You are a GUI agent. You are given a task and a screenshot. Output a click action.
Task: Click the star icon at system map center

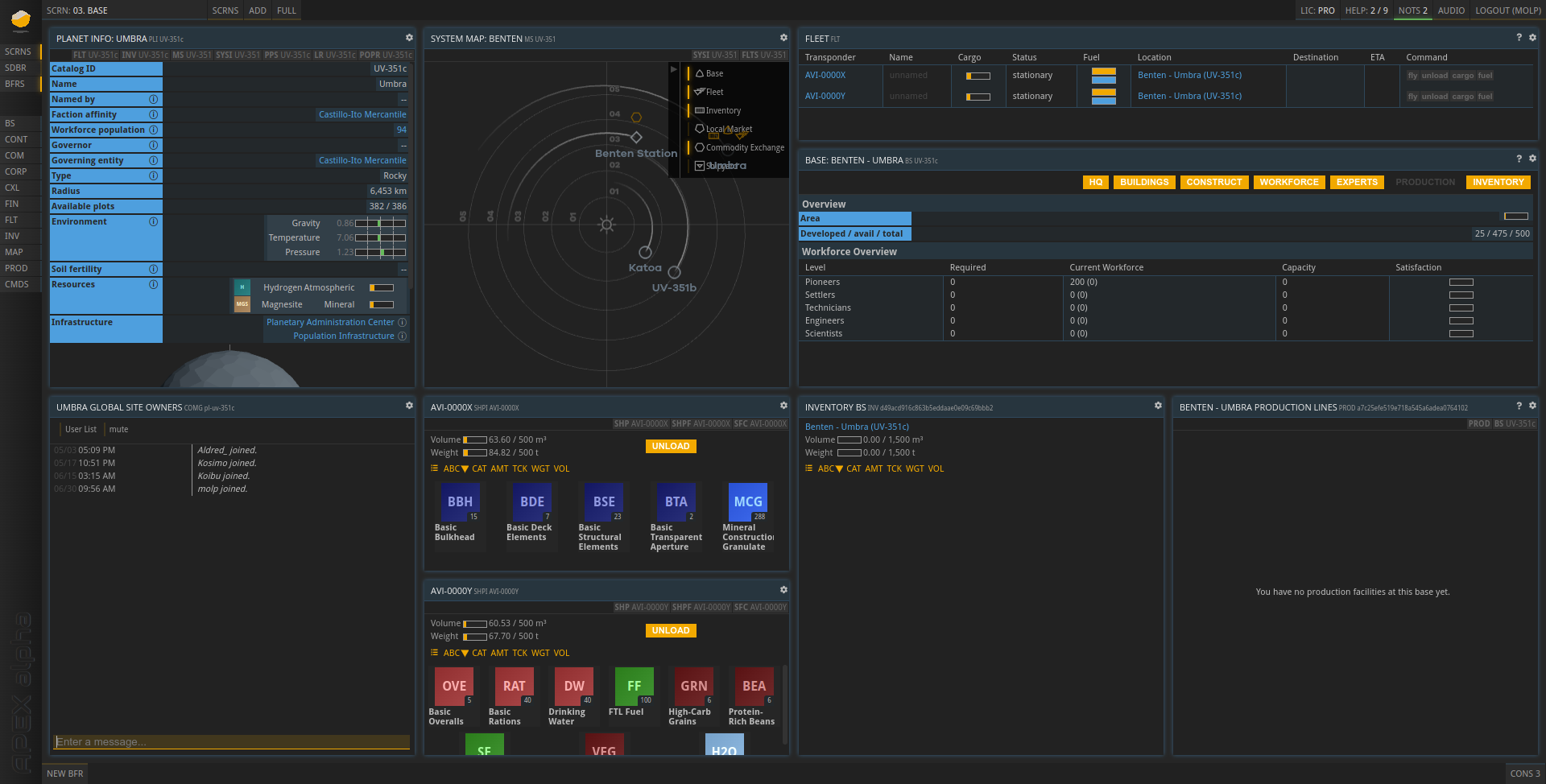[x=607, y=225]
